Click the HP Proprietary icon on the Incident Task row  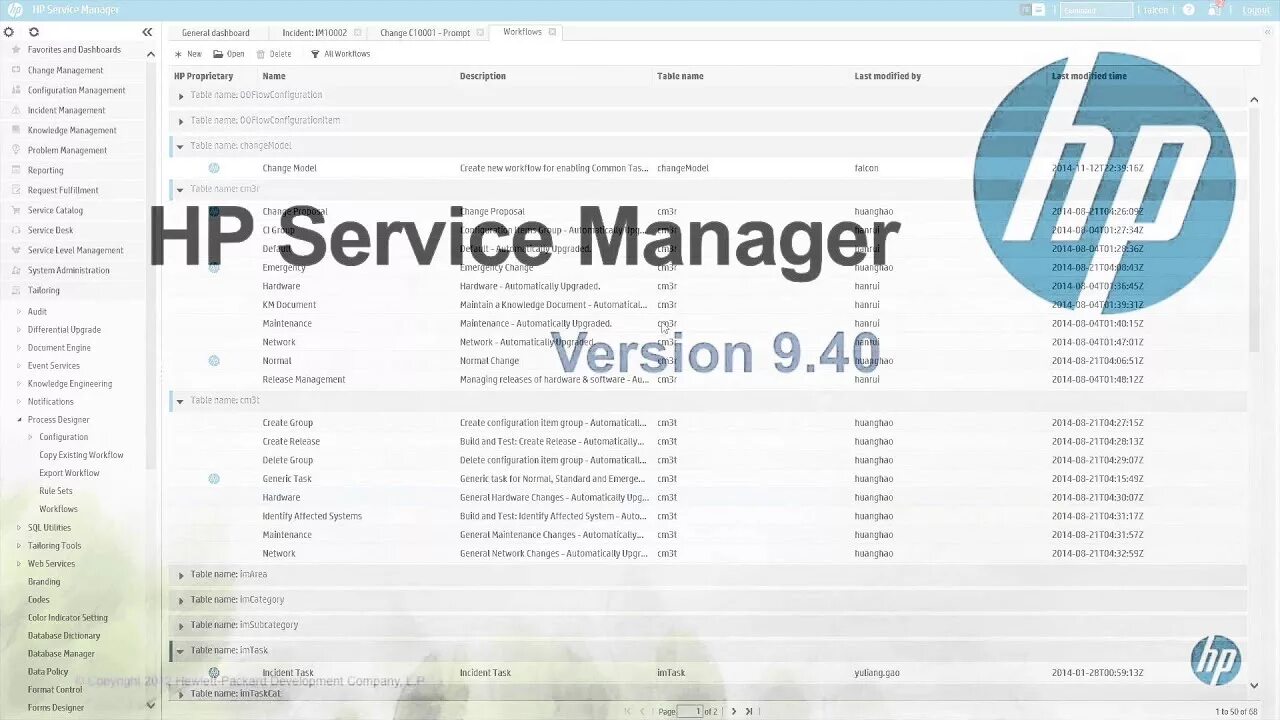pyautogui.click(x=214, y=673)
